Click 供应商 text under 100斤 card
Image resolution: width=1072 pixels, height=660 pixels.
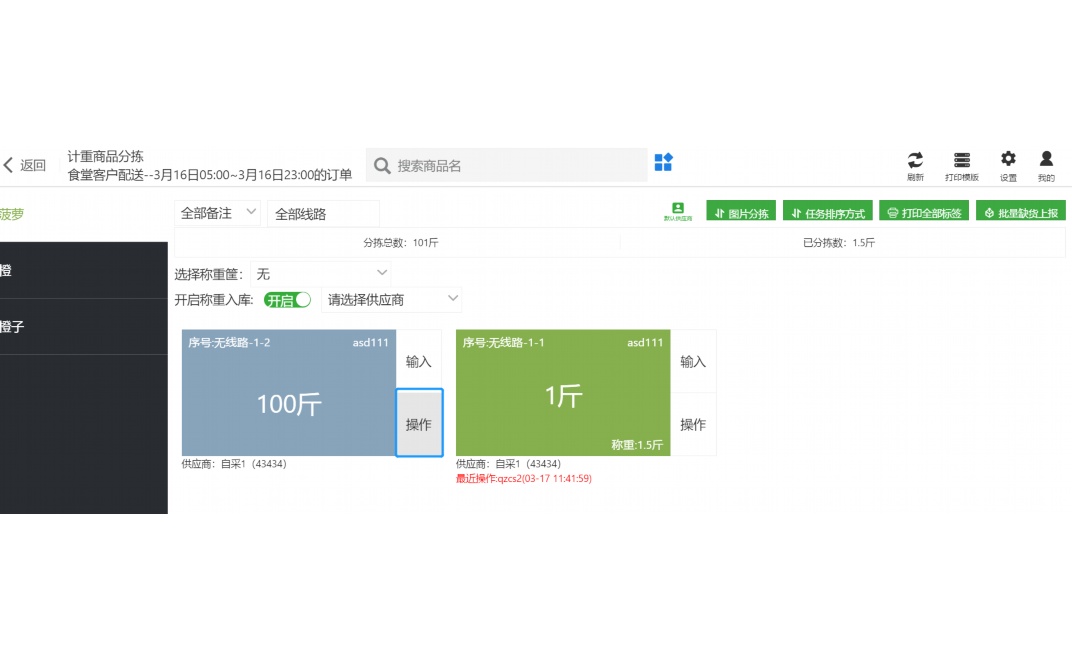pos(234,464)
